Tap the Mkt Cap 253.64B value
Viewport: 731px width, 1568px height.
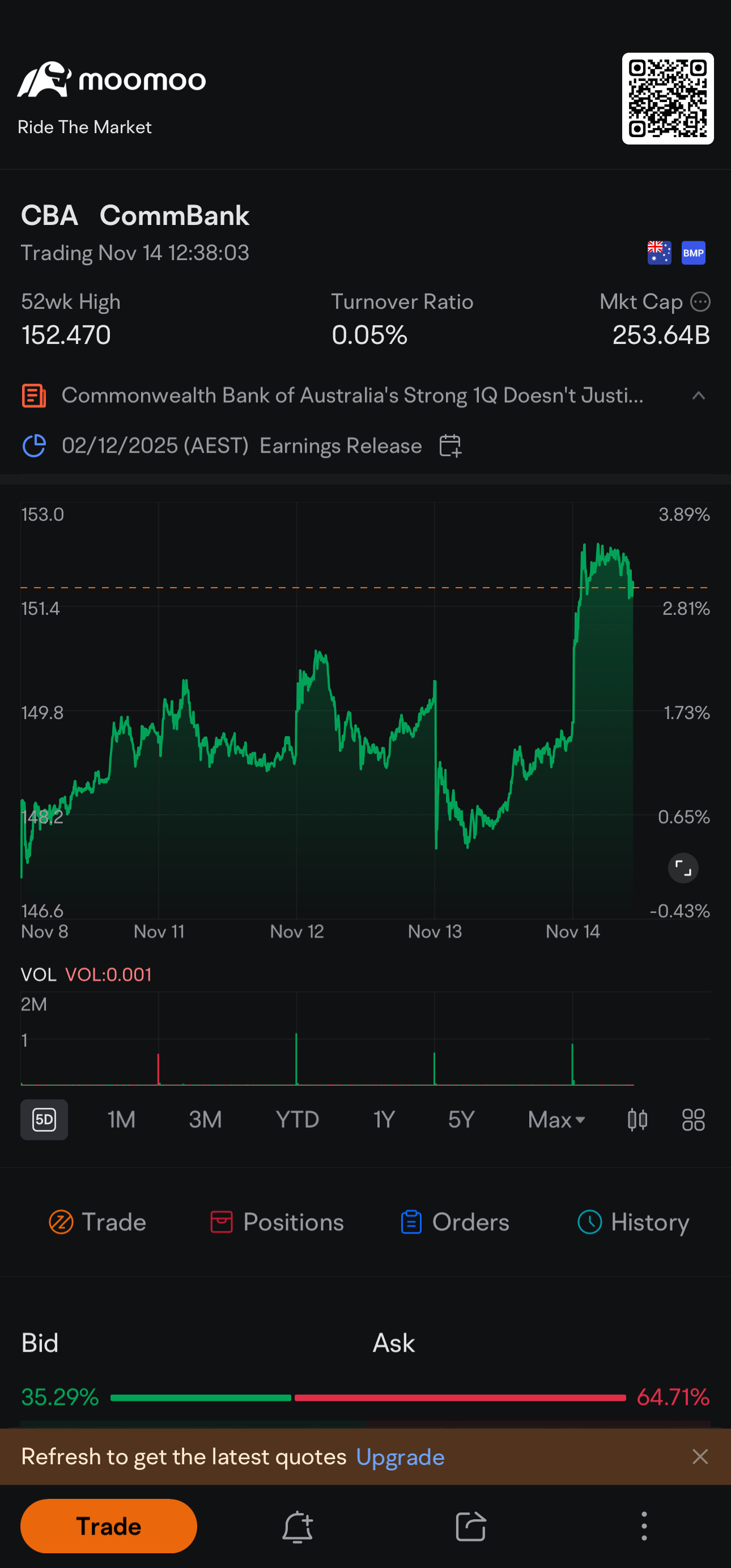pos(661,335)
